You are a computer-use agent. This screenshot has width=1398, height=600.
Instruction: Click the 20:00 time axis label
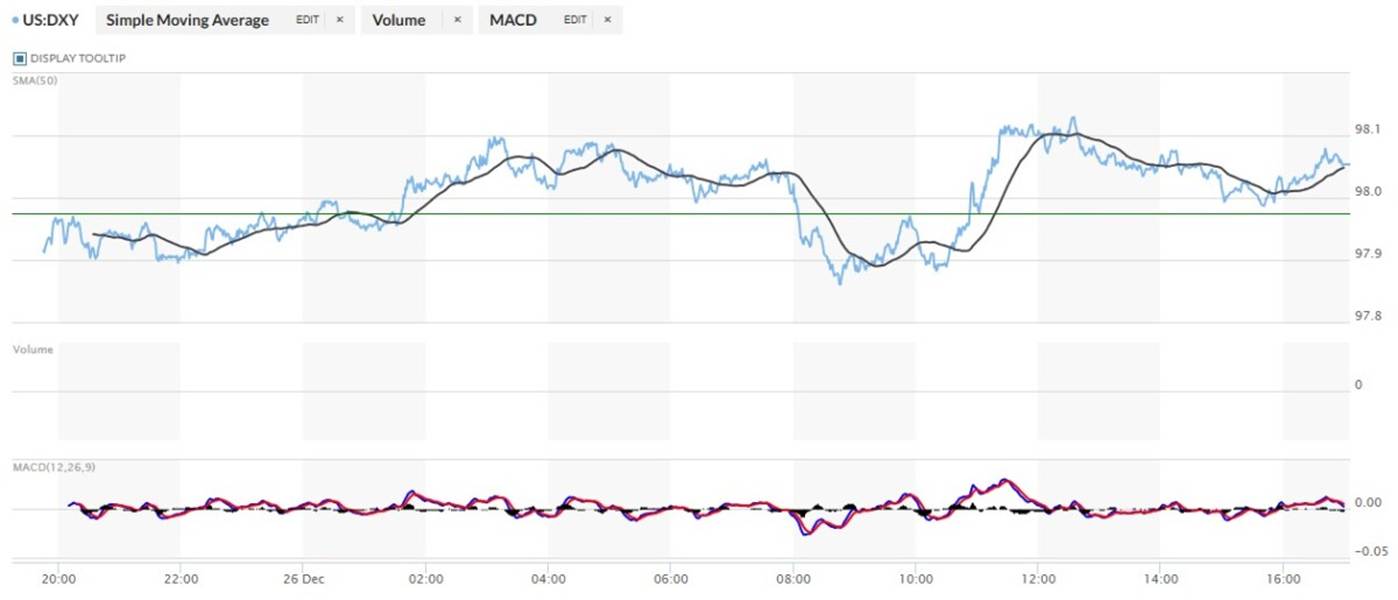point(59,578)
